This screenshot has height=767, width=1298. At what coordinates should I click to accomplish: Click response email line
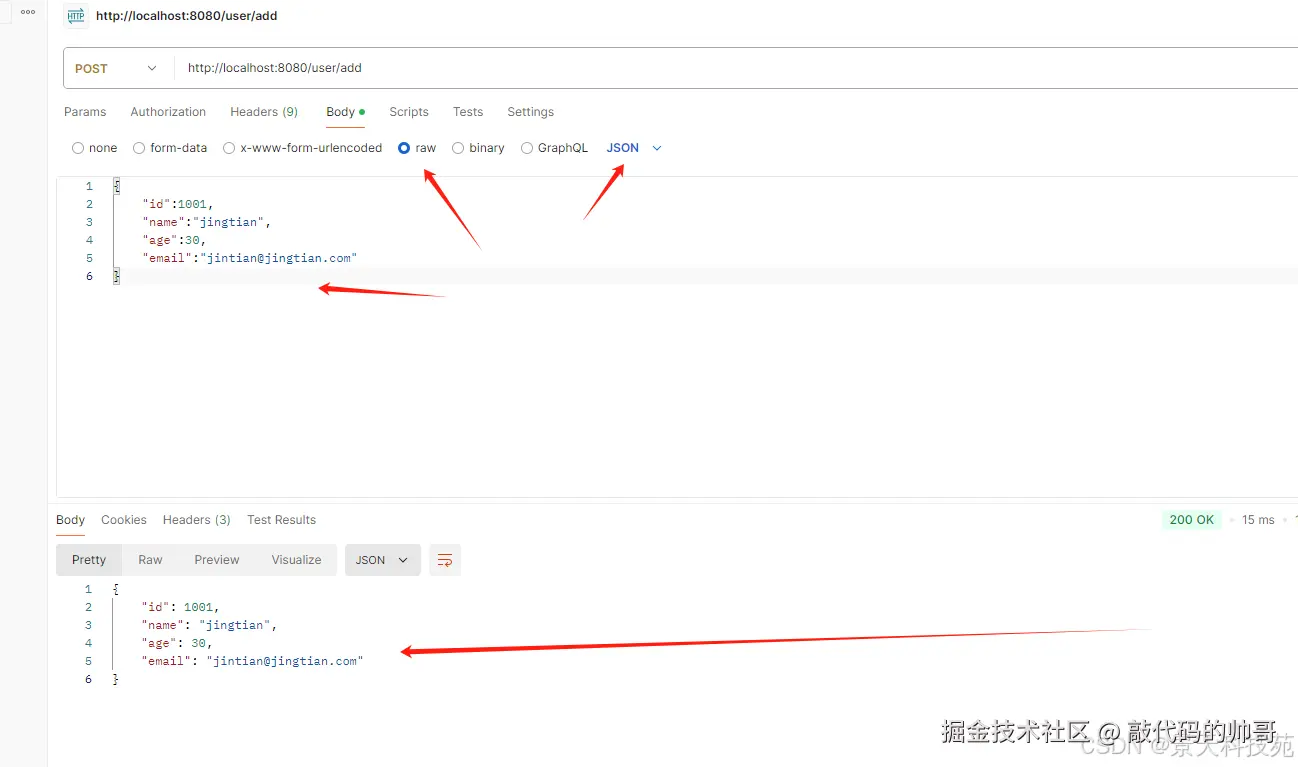tap(252, 661)
